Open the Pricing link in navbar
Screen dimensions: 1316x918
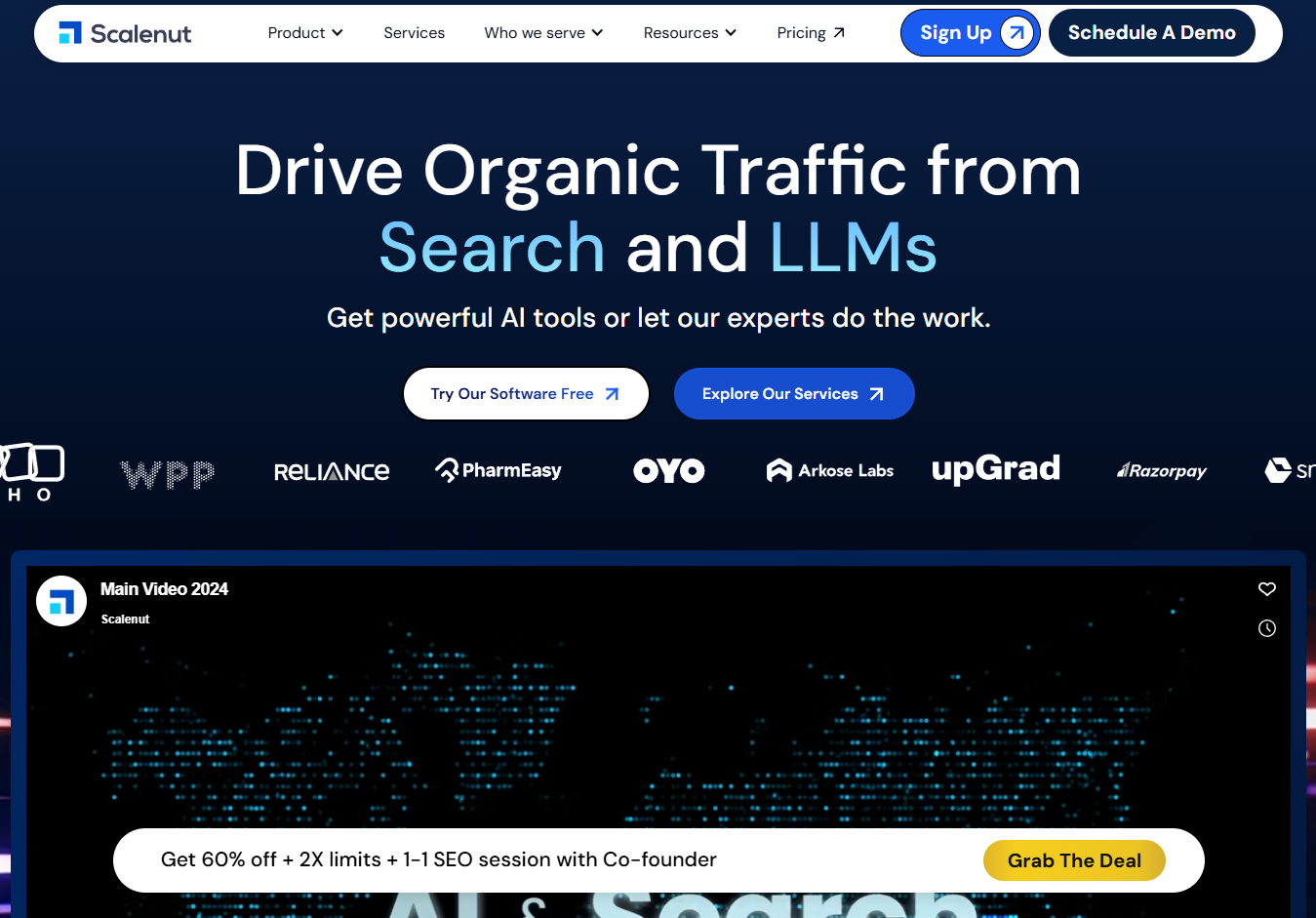coord(811,33)
